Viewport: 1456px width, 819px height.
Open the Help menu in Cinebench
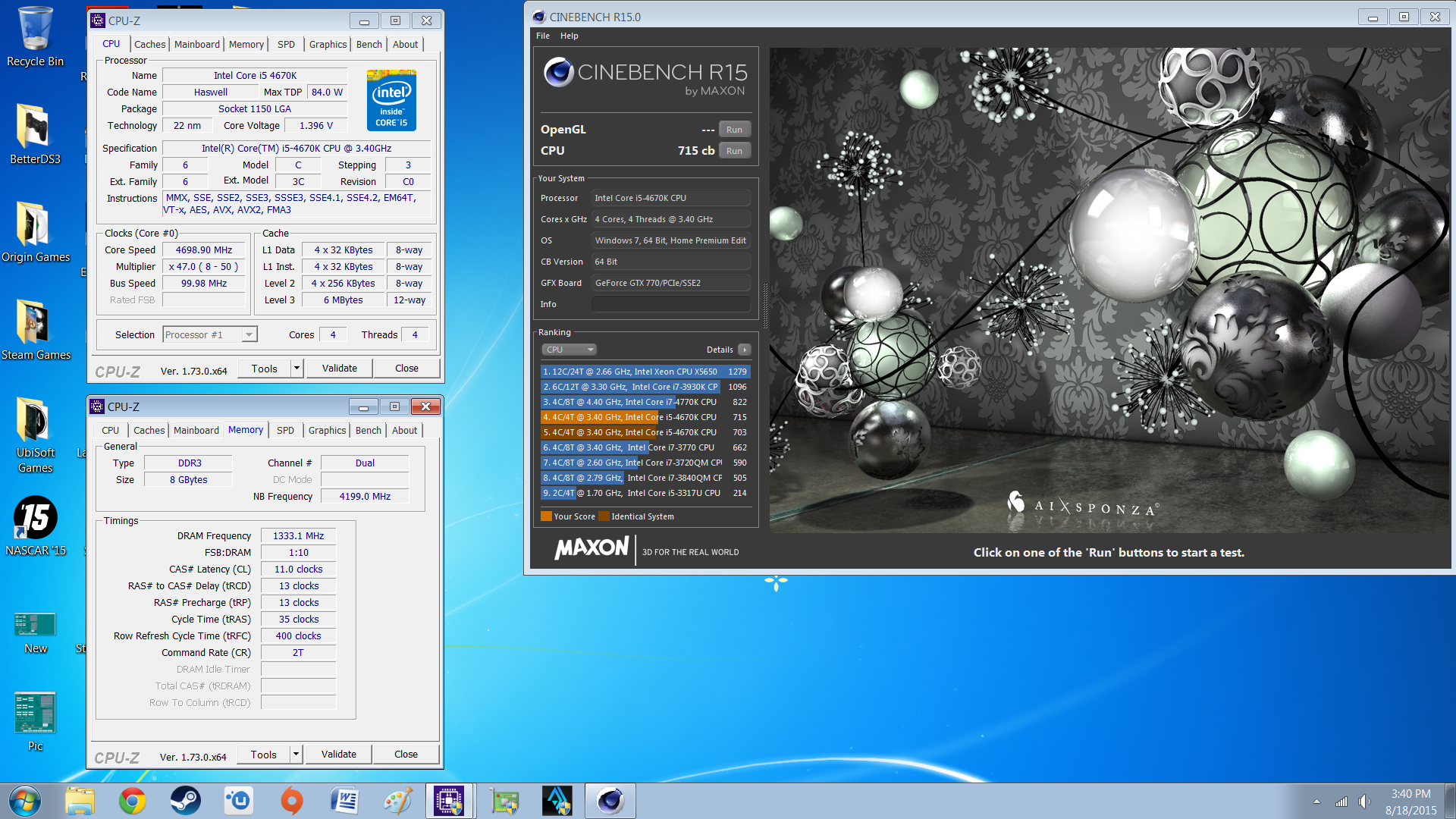tap(569, 36)
